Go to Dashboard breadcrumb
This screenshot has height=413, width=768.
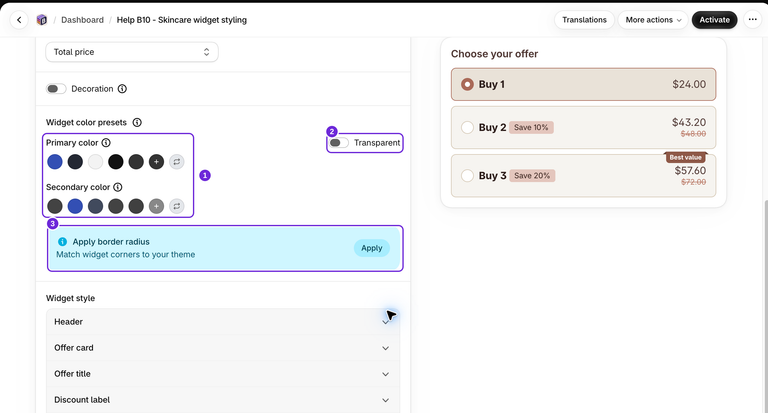(x=82, y=20)
